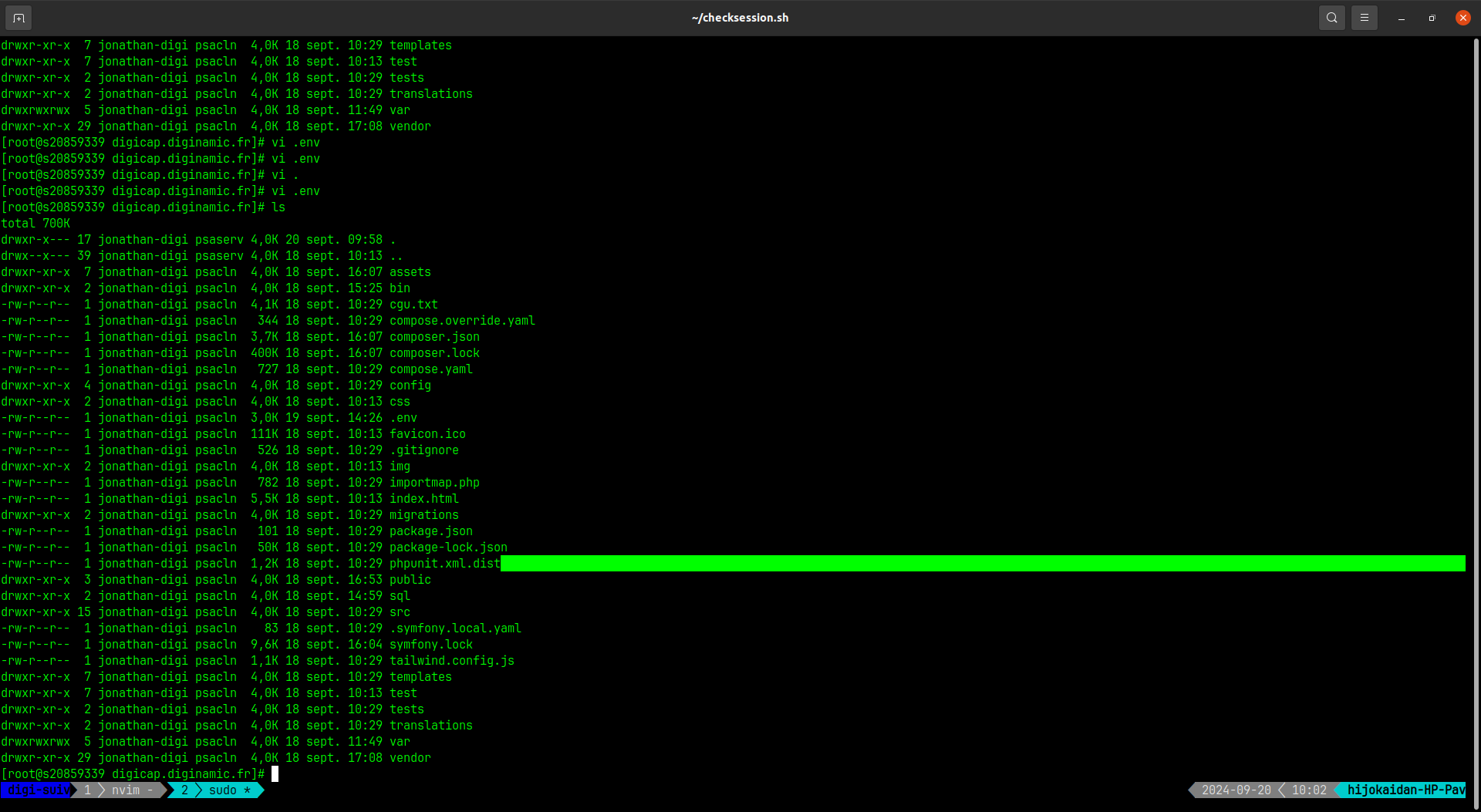Viewport: 1481px width, 812px height.
Task: Close the terminal window
Action: (x=1462, y=18)
